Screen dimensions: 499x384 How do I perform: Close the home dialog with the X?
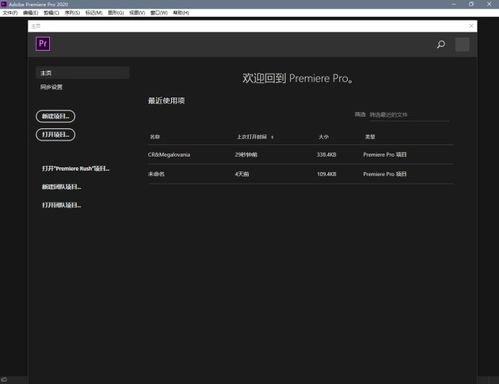[471, 26]
